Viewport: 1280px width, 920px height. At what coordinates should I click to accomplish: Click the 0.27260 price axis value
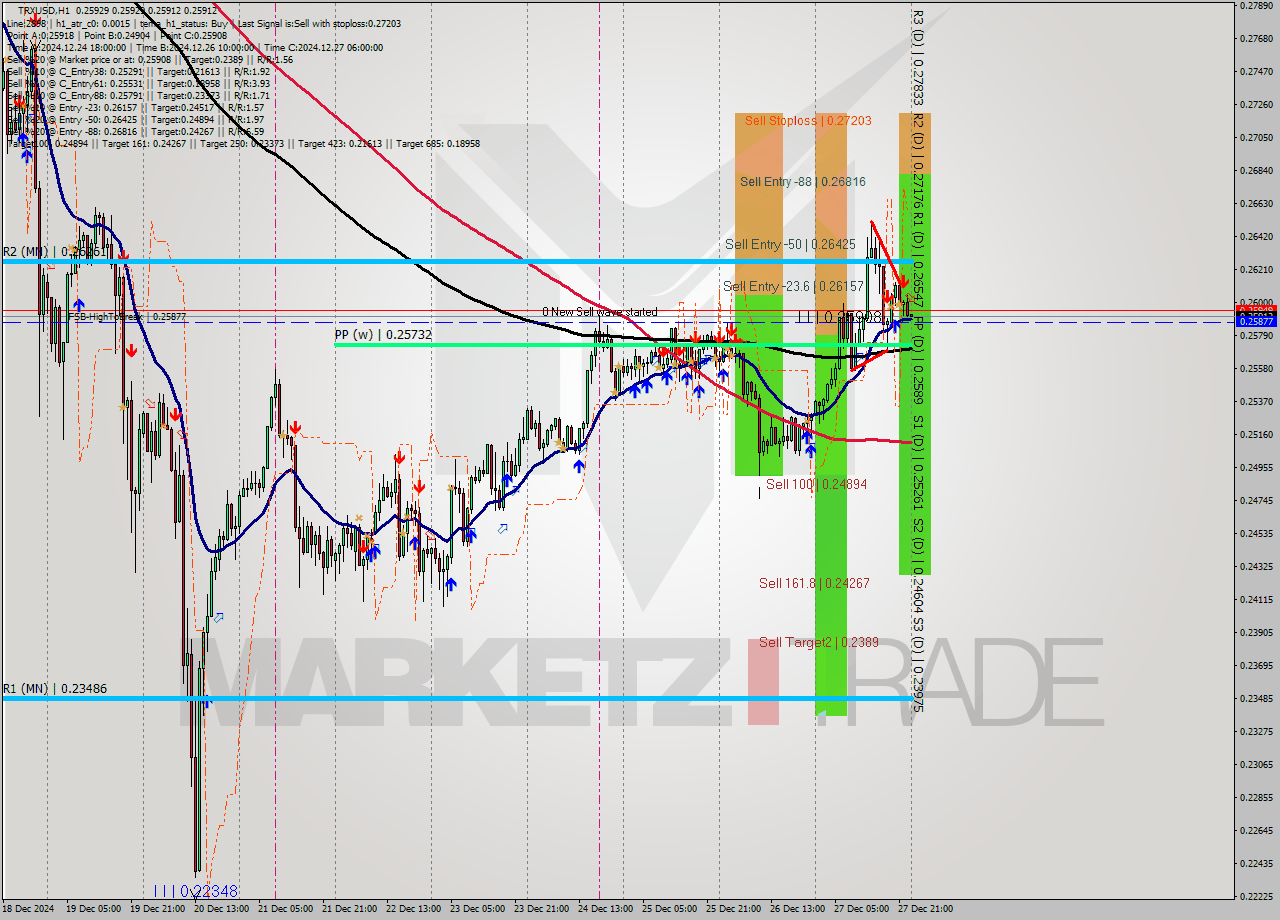point(1256,104)
